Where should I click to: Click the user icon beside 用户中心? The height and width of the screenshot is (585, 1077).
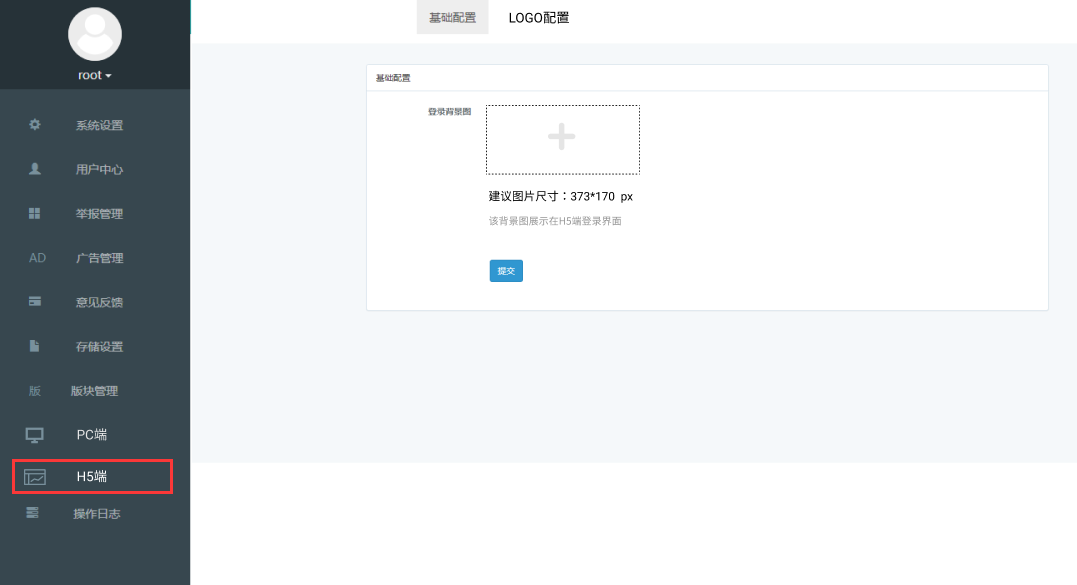point(34,169)
